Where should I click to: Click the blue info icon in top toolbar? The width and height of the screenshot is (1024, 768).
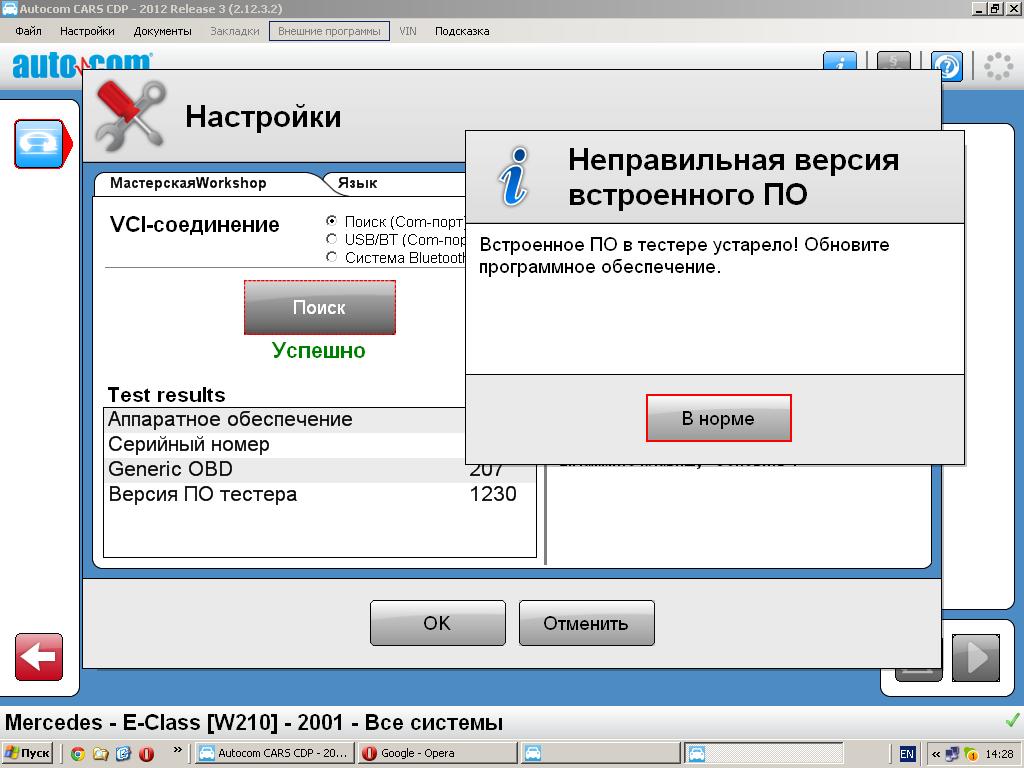(x=840, y=61)
